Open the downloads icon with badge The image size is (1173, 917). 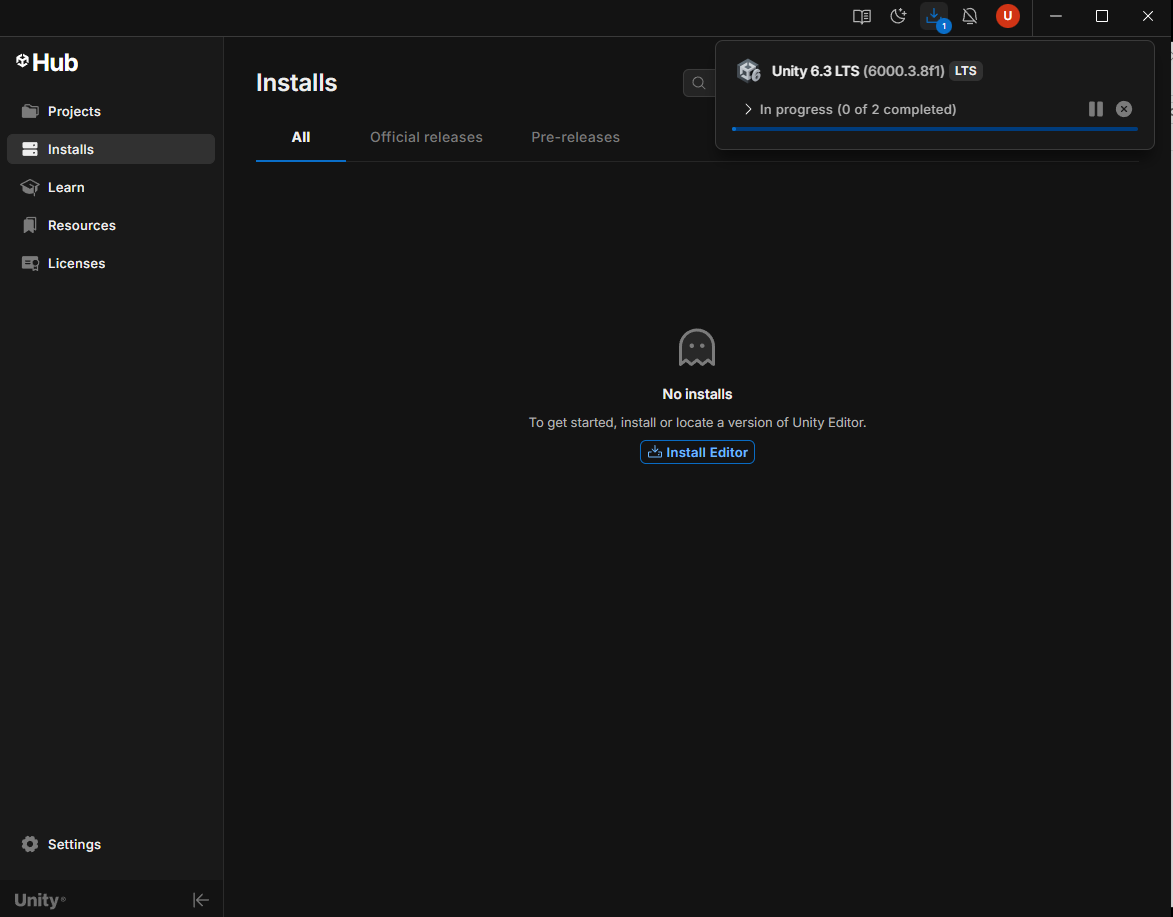click(x=934, y=16)
